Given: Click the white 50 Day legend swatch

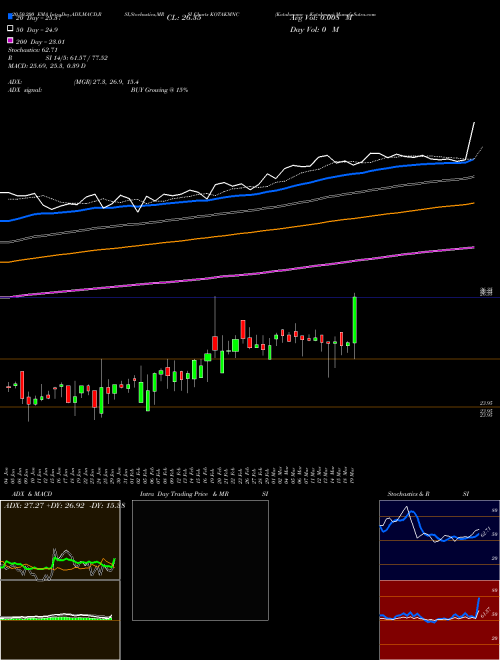Looking at the screenshot, I should click(x=10, y=29).
